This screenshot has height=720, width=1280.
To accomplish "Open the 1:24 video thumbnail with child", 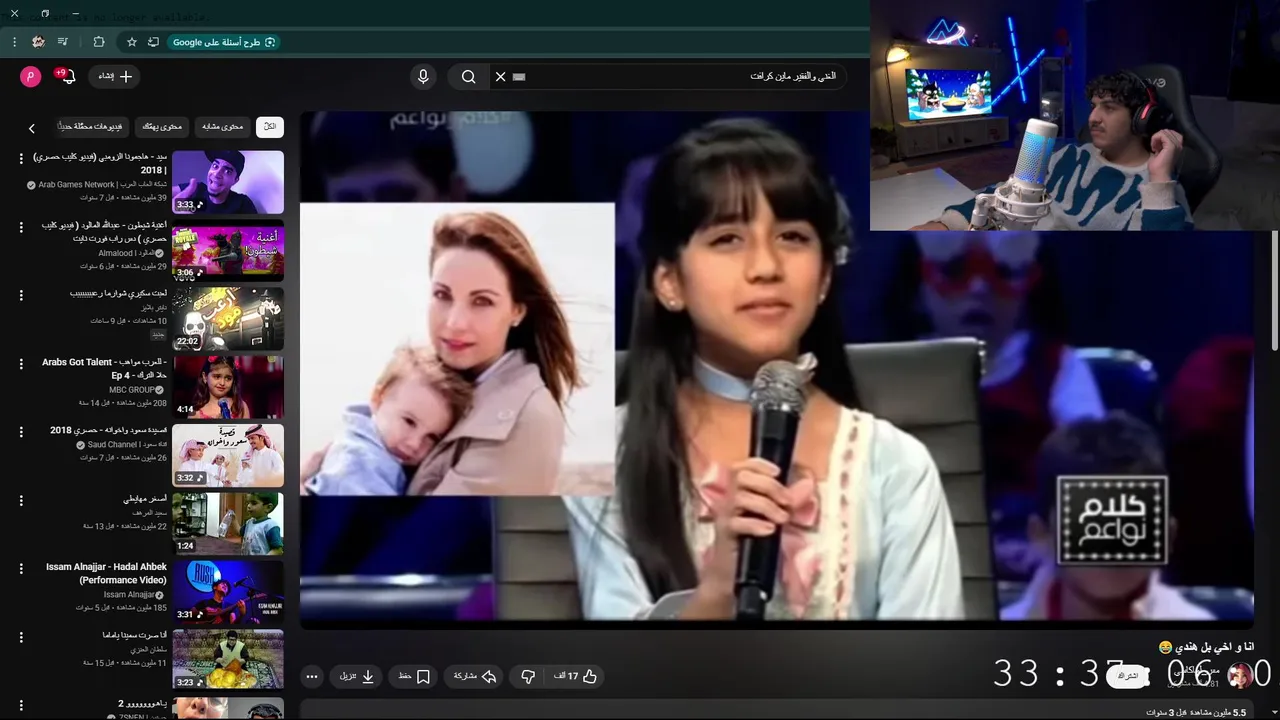I will 228,523.
